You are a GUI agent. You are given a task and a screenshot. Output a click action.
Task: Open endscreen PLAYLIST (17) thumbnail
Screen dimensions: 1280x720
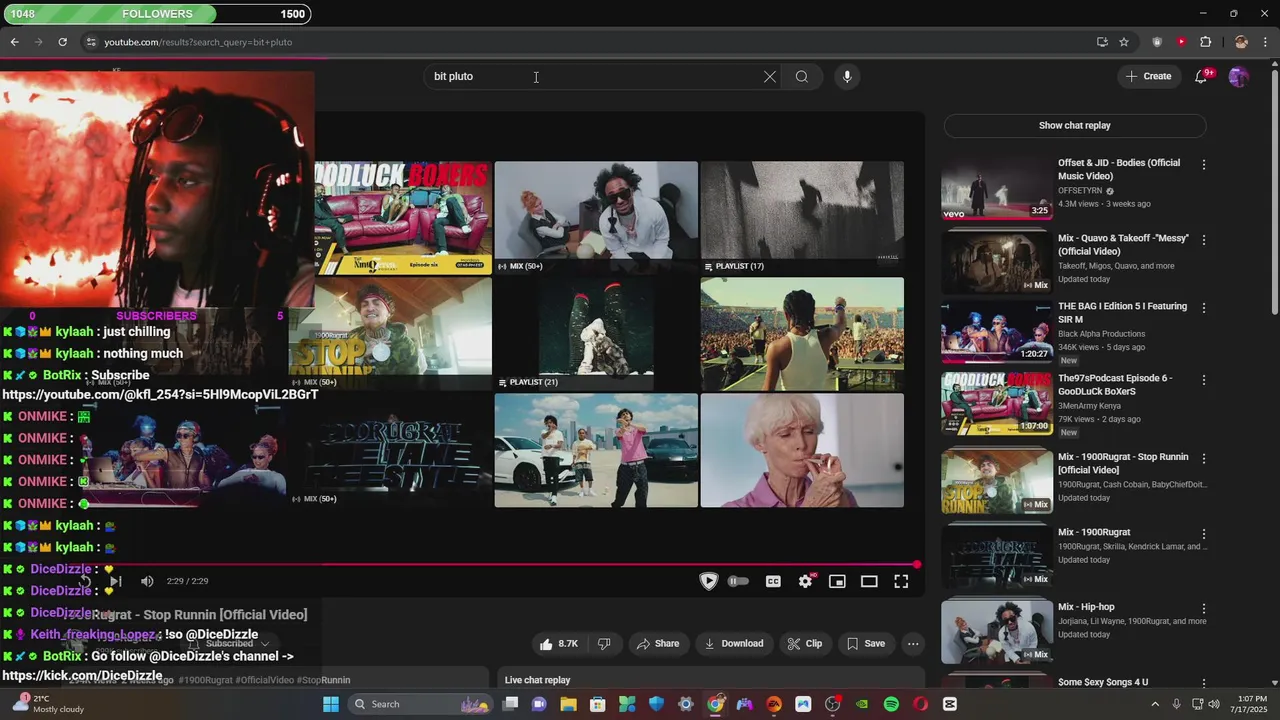click(x=802, y=217)
